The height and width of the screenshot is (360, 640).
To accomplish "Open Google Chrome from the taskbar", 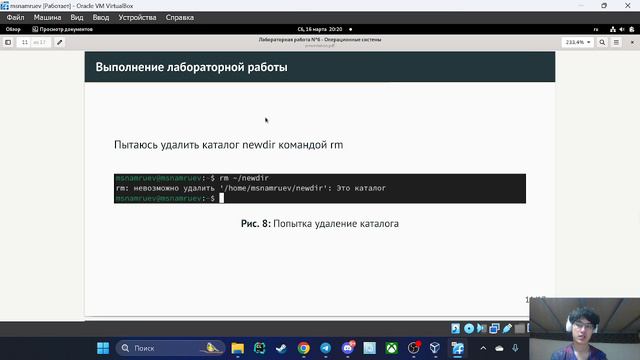I will 303,348.
